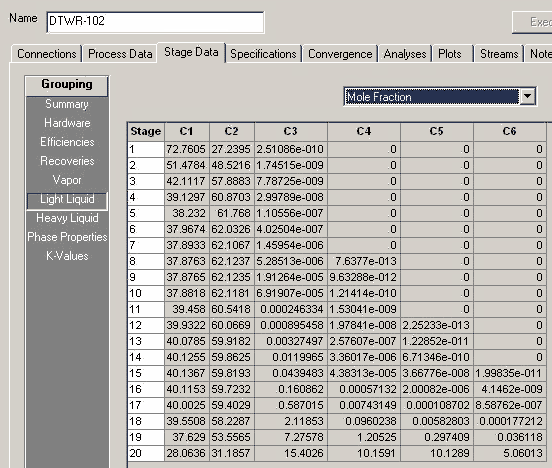Click the Name field containing DTWR-102
This screenshot has width=552, height=468.
tap(155, 22)
